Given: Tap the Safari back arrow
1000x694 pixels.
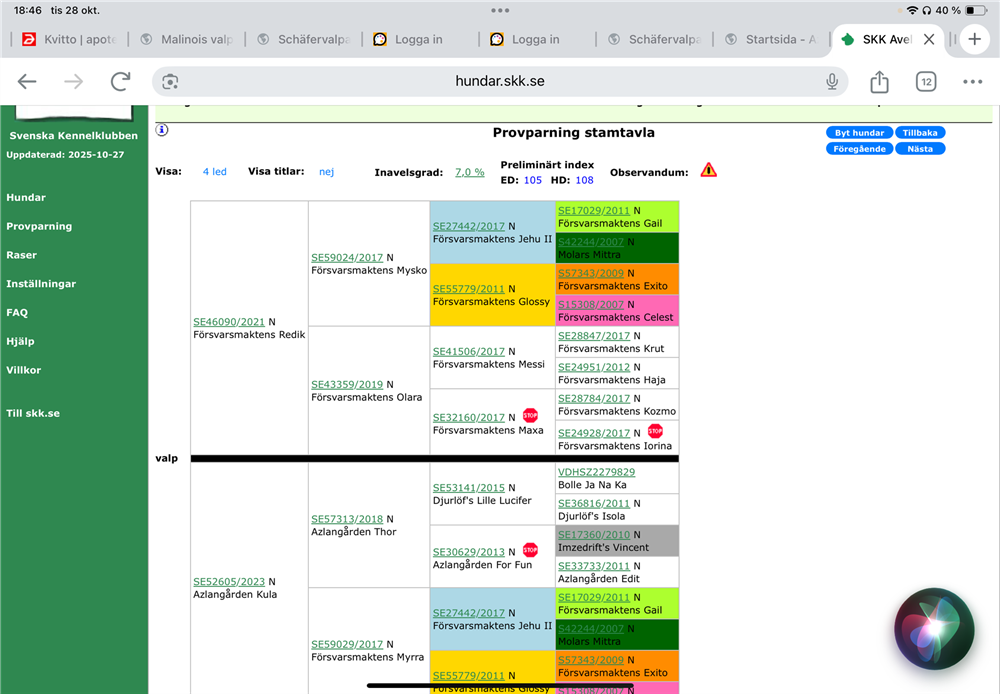Looking at the screenshot, I should [x=27, y=82].
